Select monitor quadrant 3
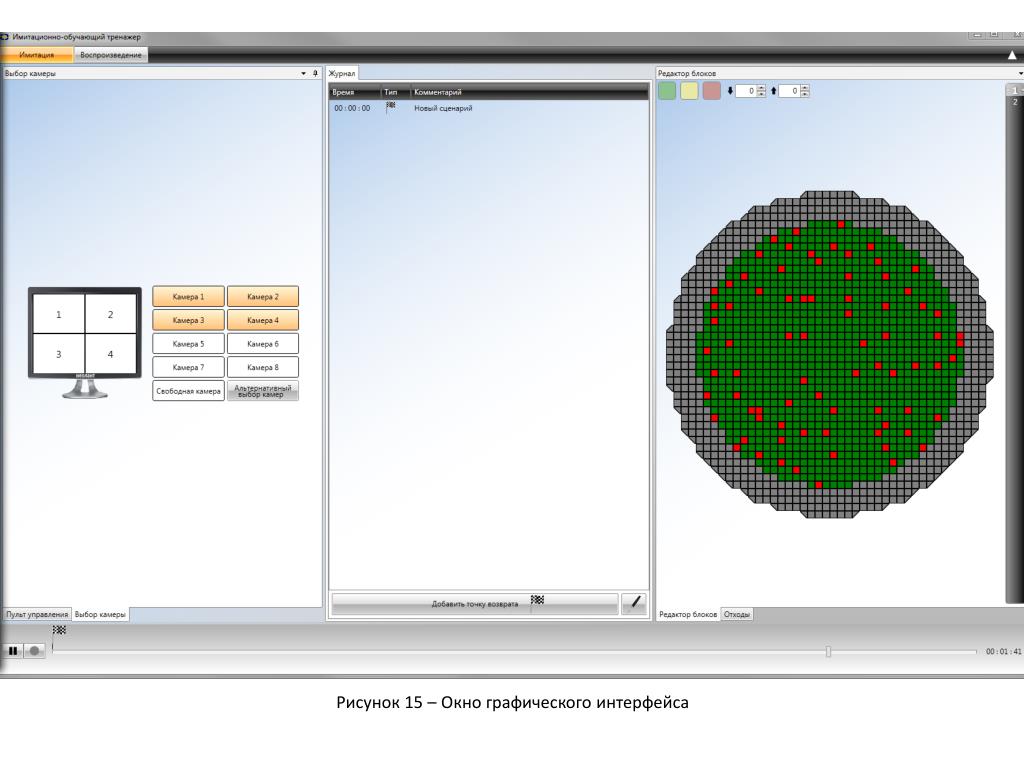1024x768 pixels. [x=59, y=354]
